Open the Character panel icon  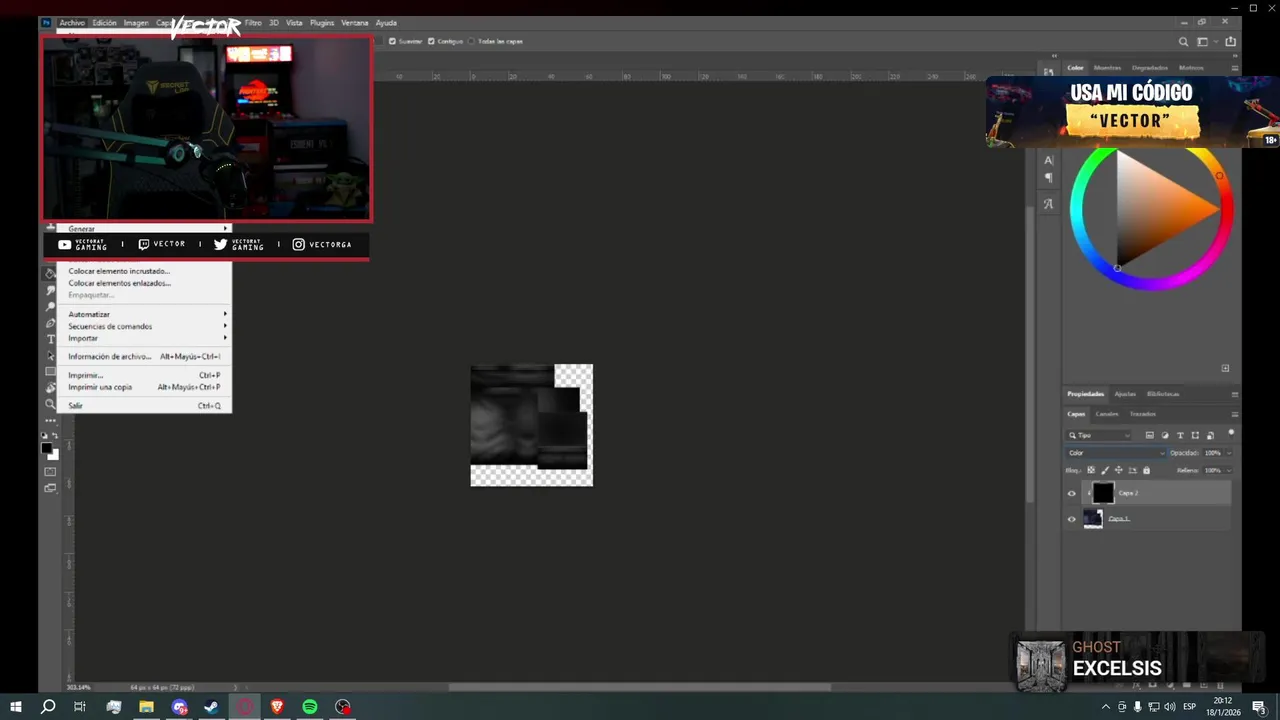tap(1048, 160)
